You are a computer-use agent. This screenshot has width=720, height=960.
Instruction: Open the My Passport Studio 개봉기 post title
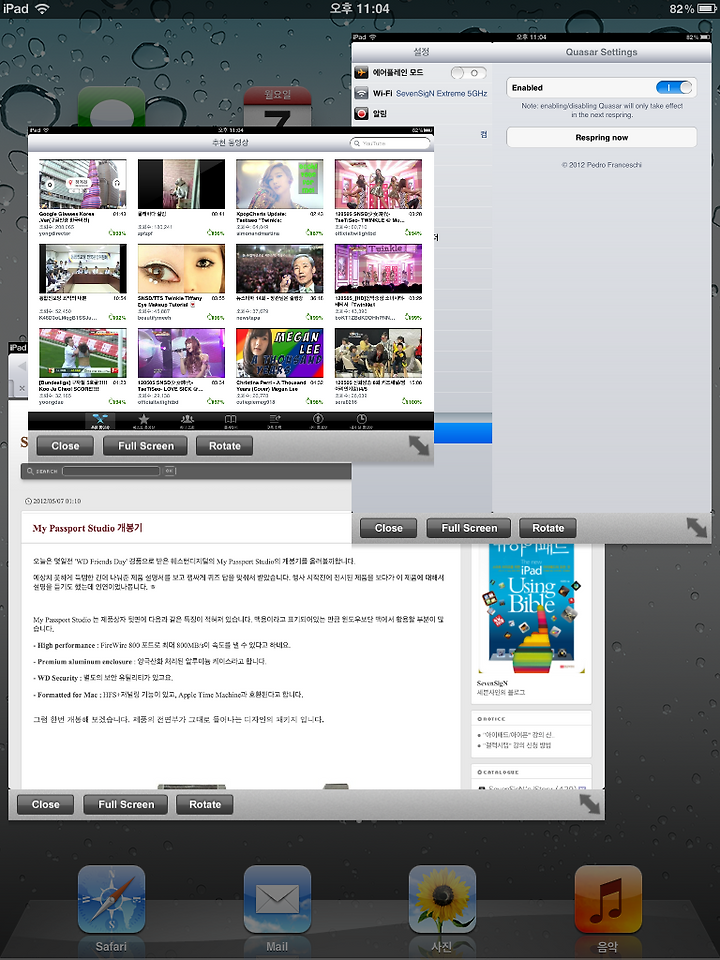click(x=88, y=528)
